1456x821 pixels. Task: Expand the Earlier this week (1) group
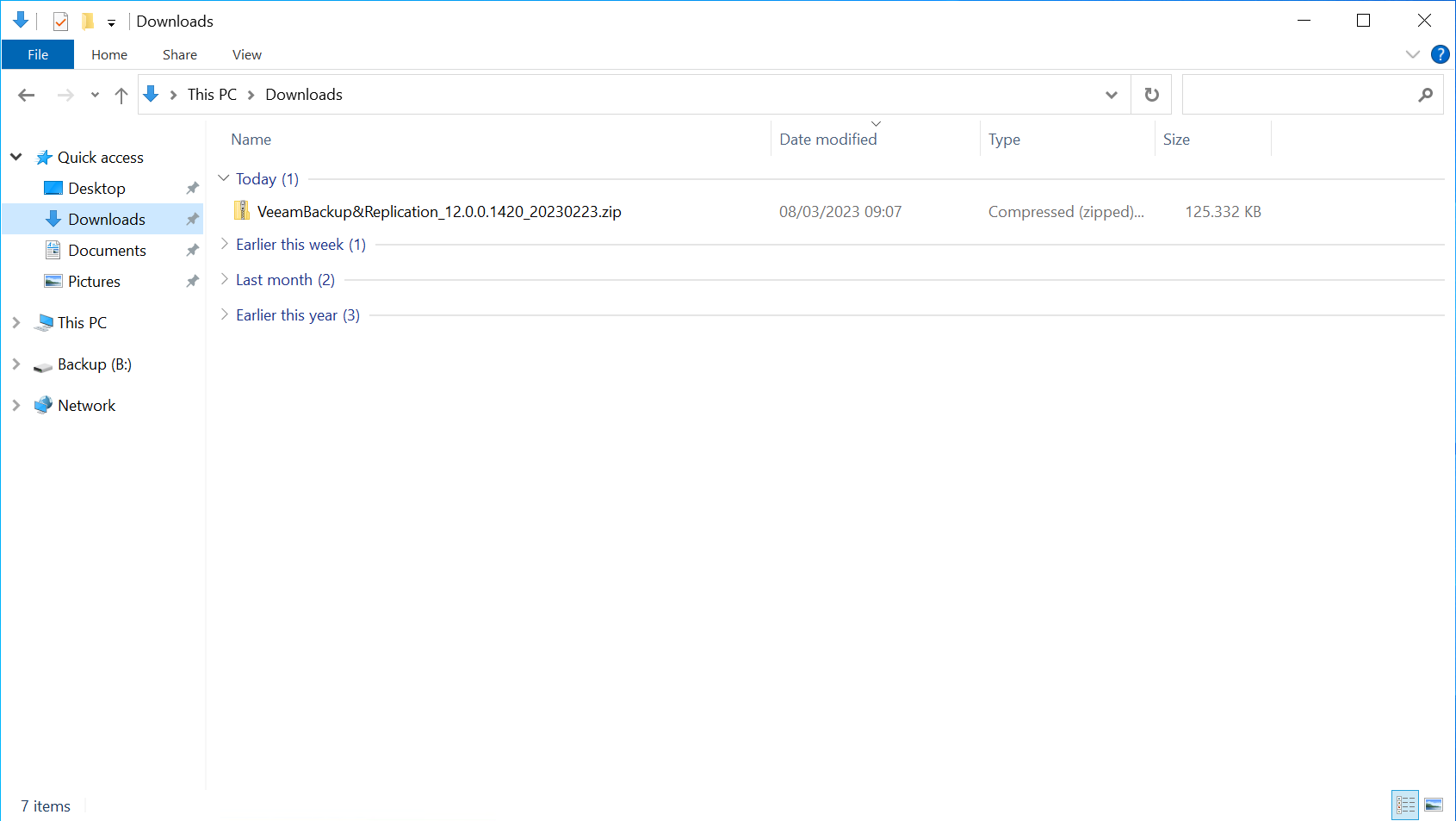224,244
